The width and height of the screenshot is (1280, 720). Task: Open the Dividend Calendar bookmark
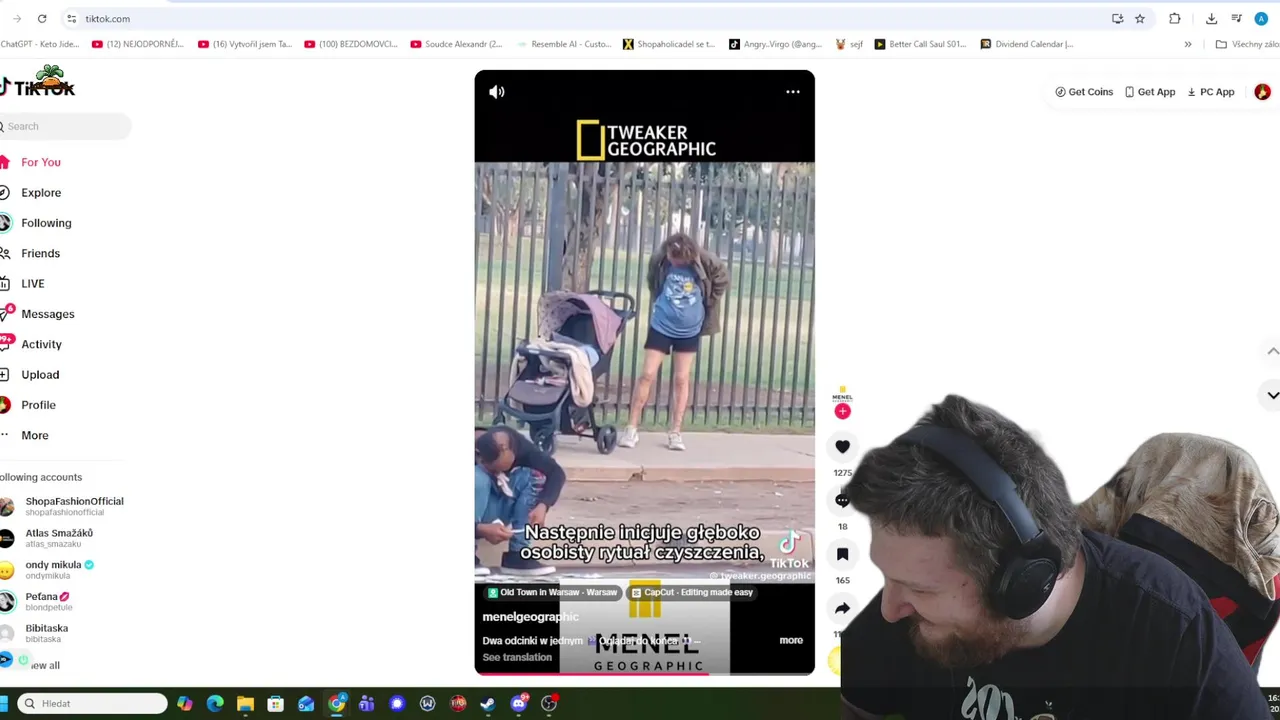tap(1028, 44)
